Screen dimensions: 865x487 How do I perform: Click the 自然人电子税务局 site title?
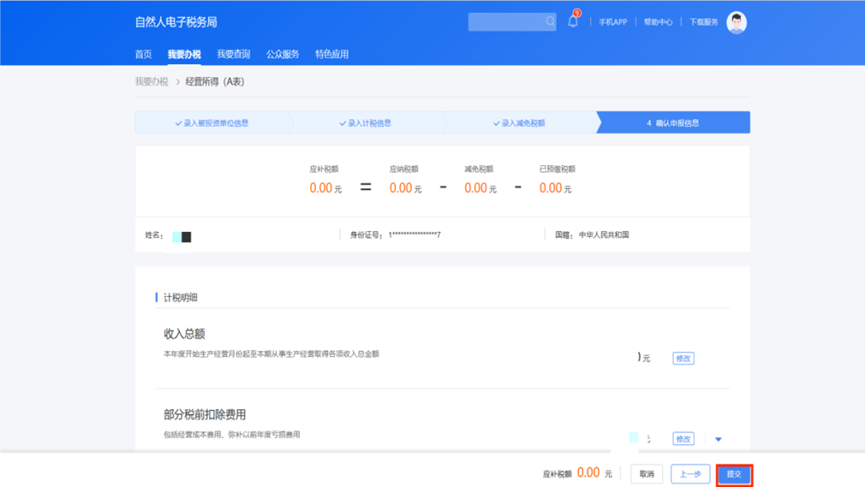(176, 21)
